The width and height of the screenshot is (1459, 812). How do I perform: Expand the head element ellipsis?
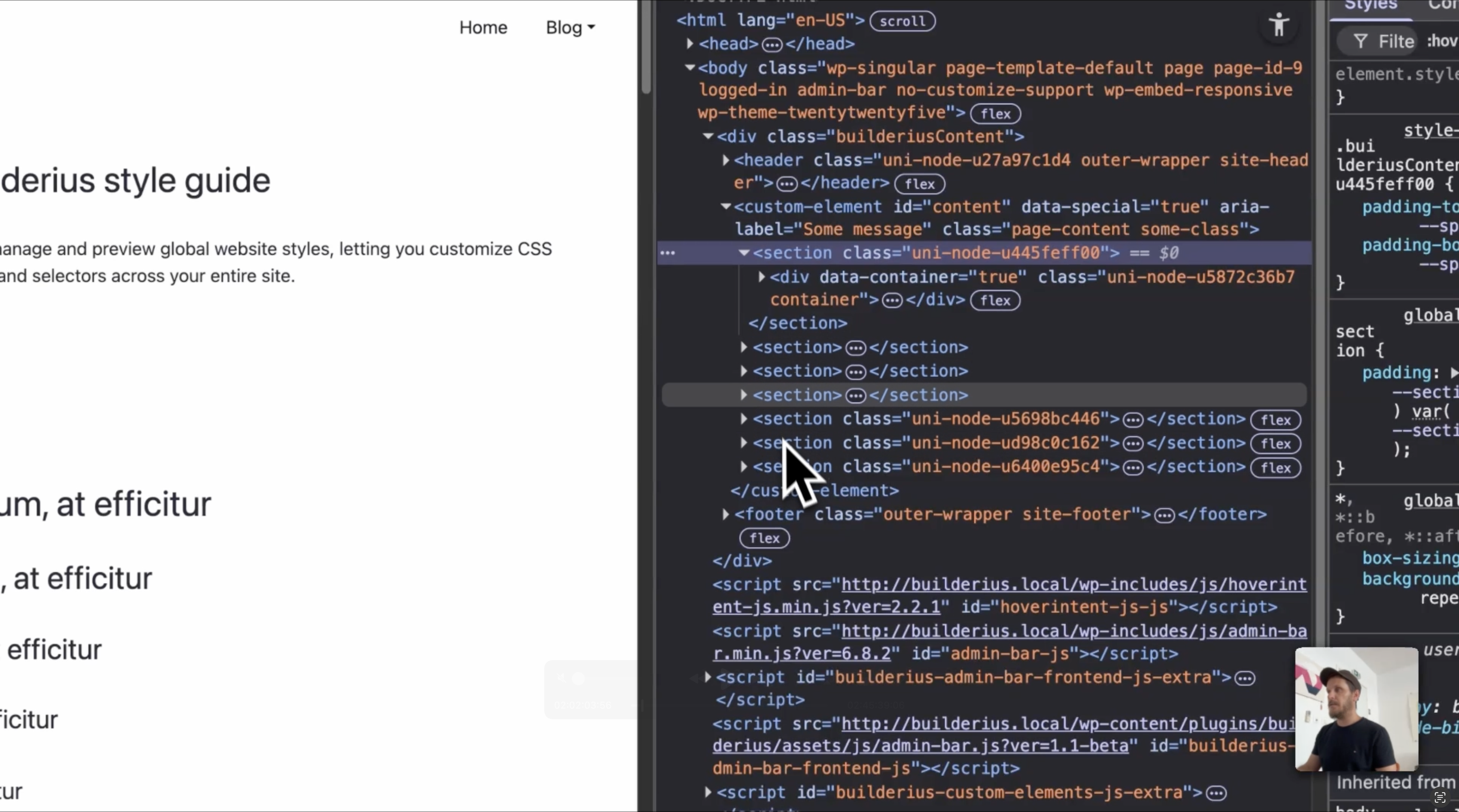[771, 44]
